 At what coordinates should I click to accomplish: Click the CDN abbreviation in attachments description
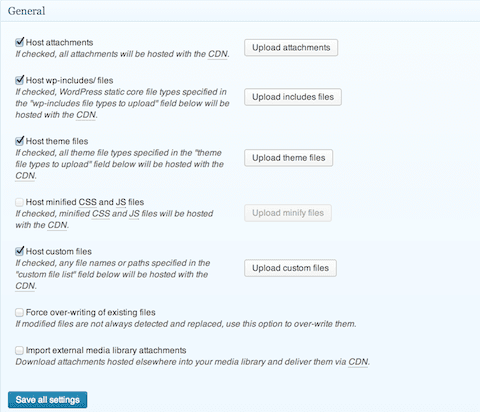(x=218, y=54)
